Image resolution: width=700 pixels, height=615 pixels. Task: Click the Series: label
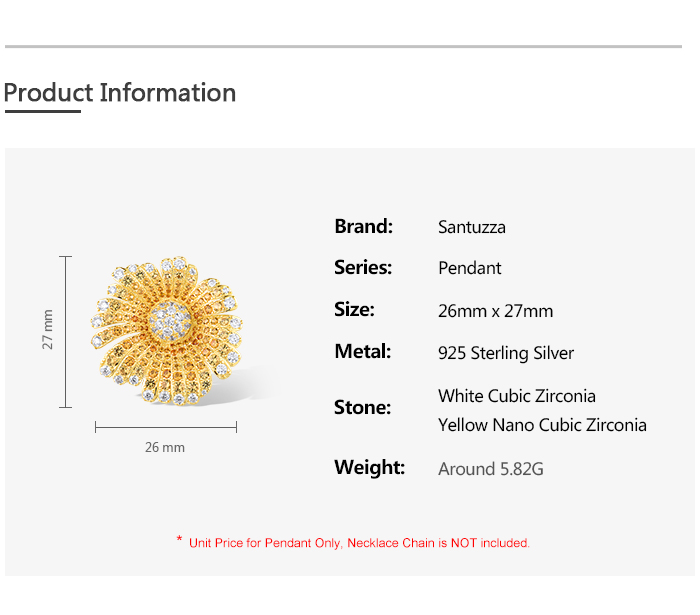click(363, 268)
